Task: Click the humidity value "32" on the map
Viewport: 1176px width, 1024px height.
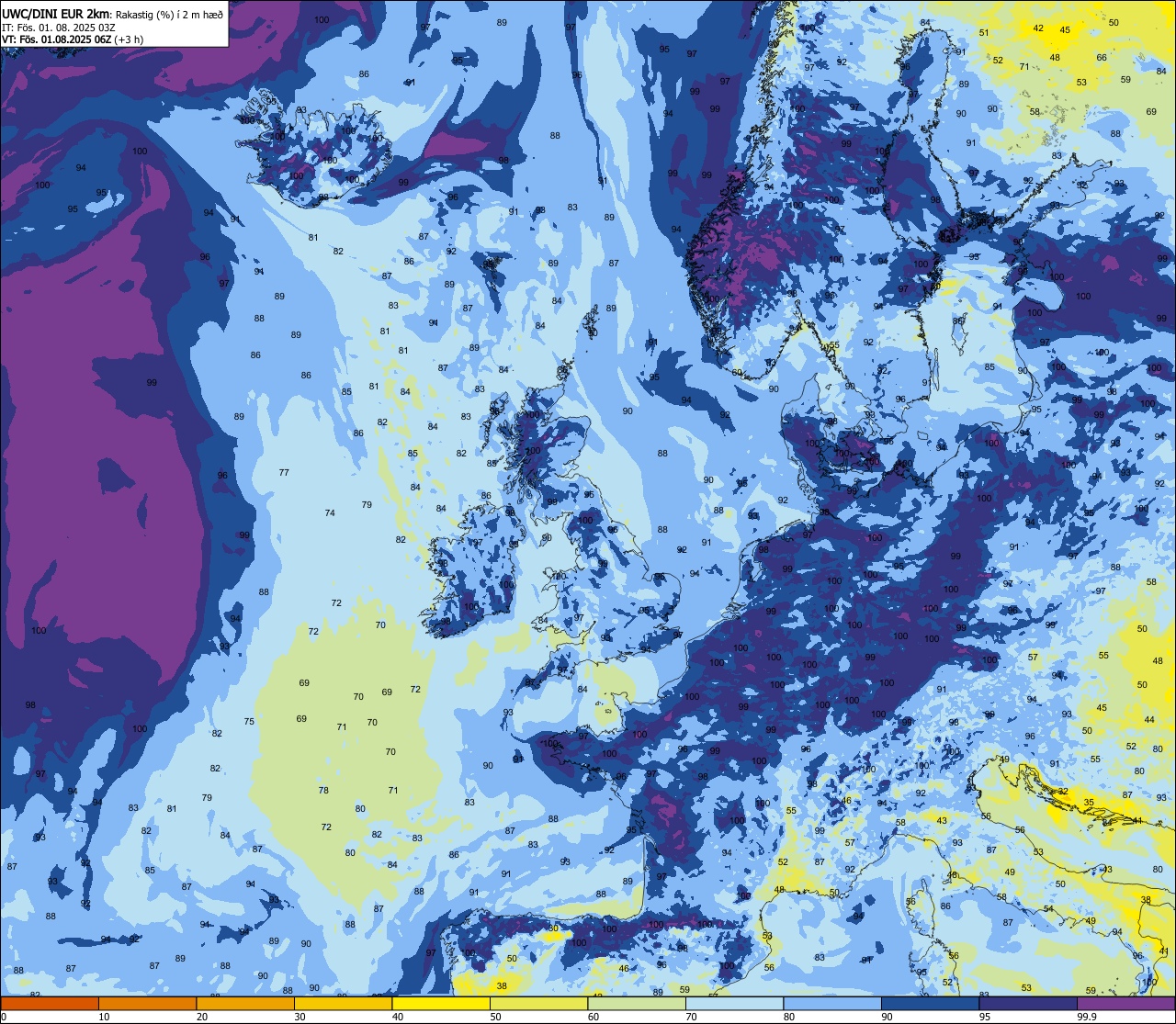Action: (1063, 791)
